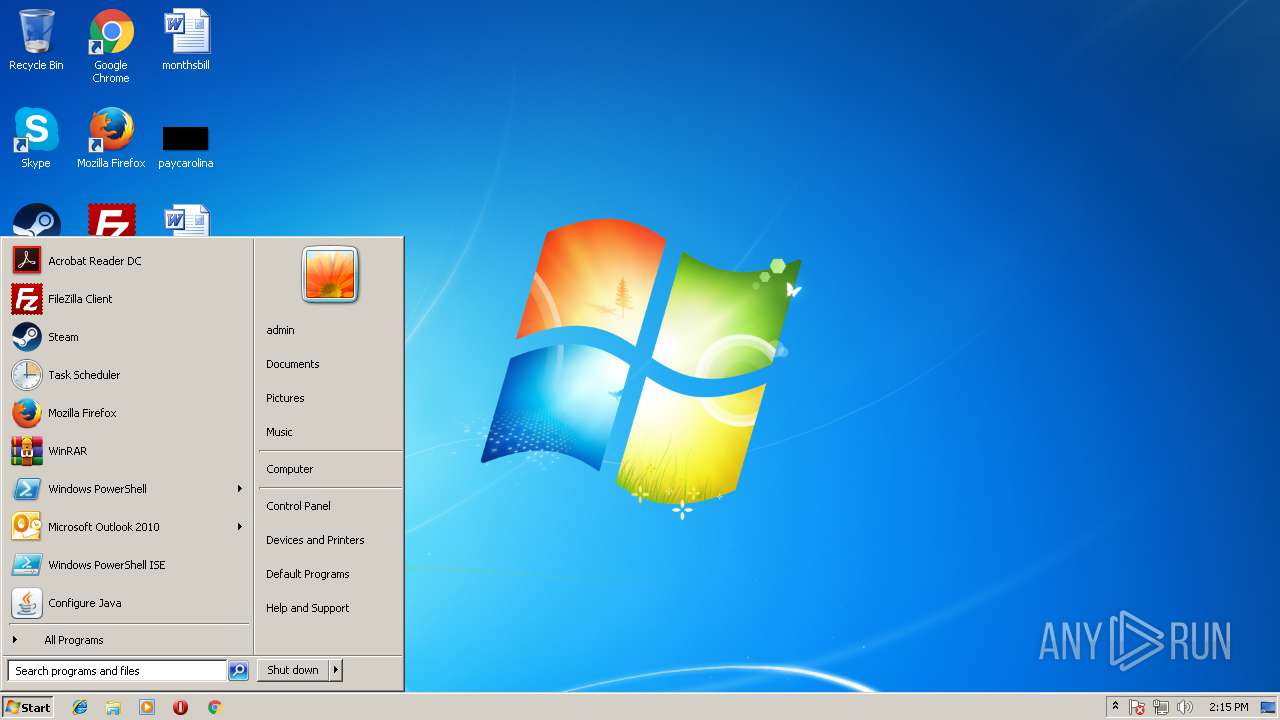
Task: Open Mozilla Firefox desktop shortcut
Action: (x=111, y=138)
